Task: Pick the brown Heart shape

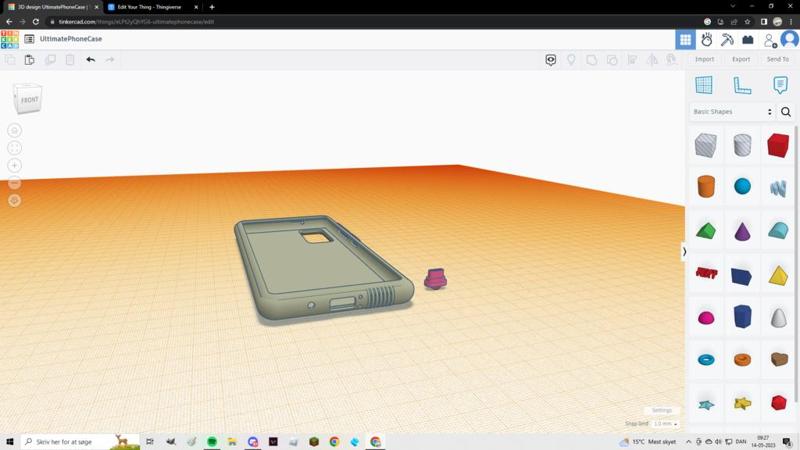Action: [x=779, y=359]
